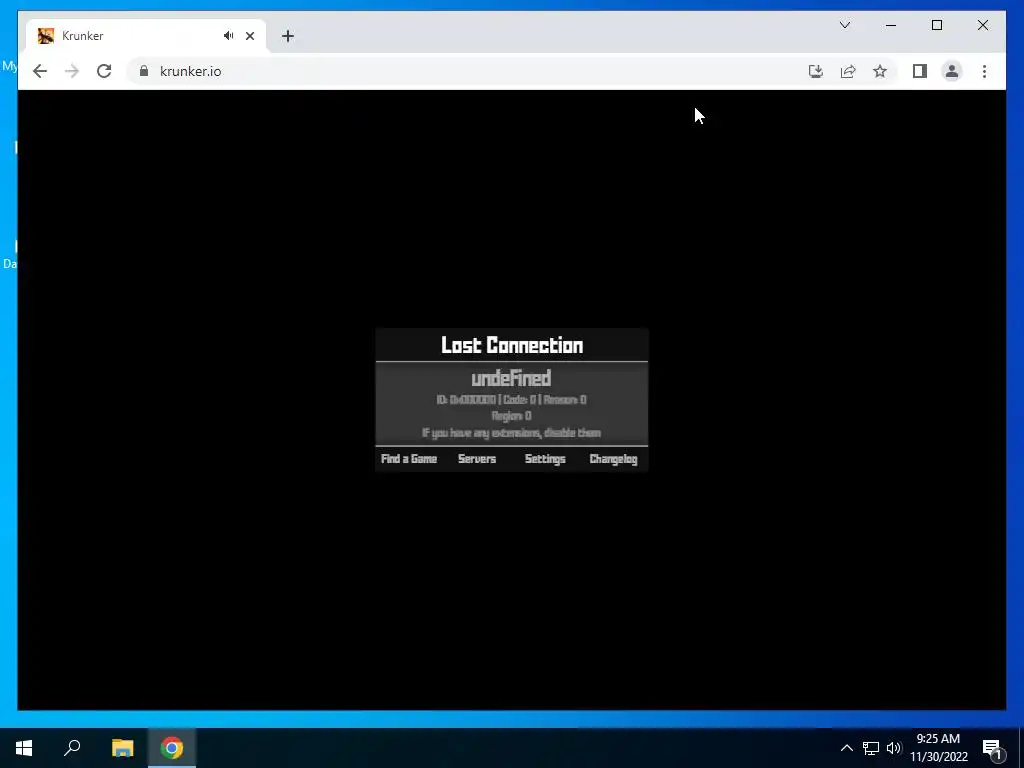Close the Krunker tab

(249, 36)
